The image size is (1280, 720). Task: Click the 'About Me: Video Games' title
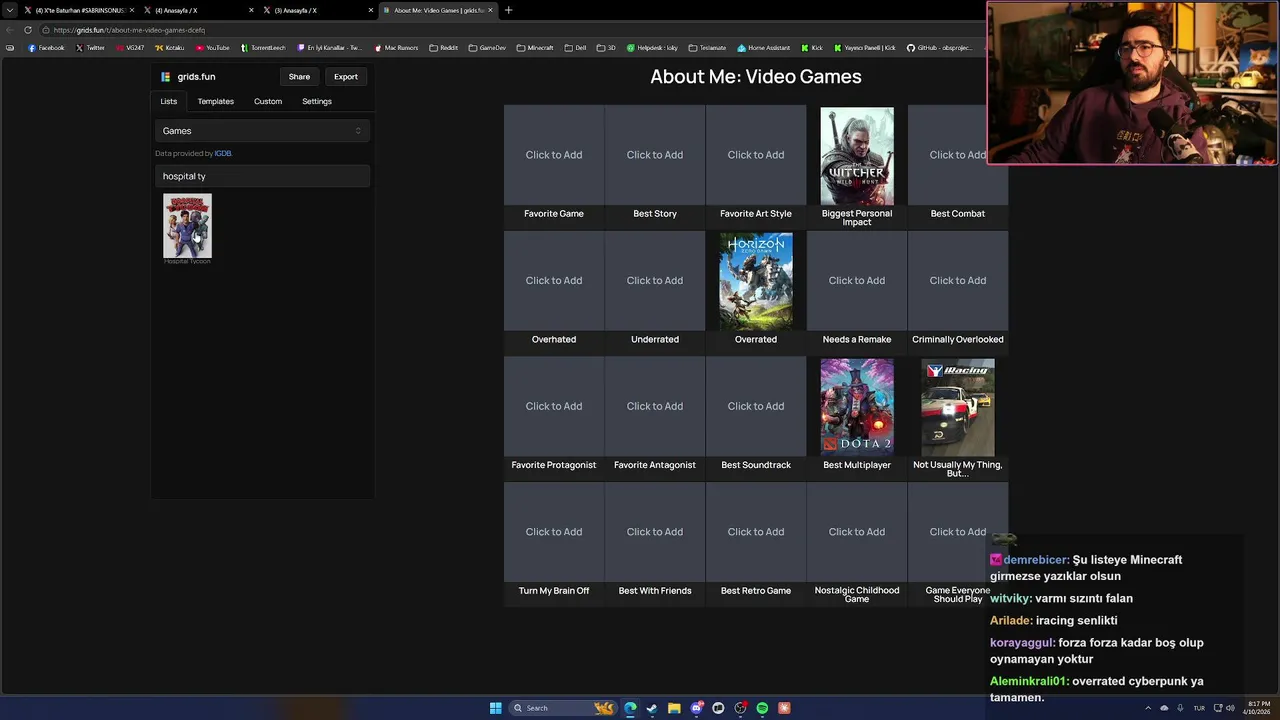(x=756, y=76)
